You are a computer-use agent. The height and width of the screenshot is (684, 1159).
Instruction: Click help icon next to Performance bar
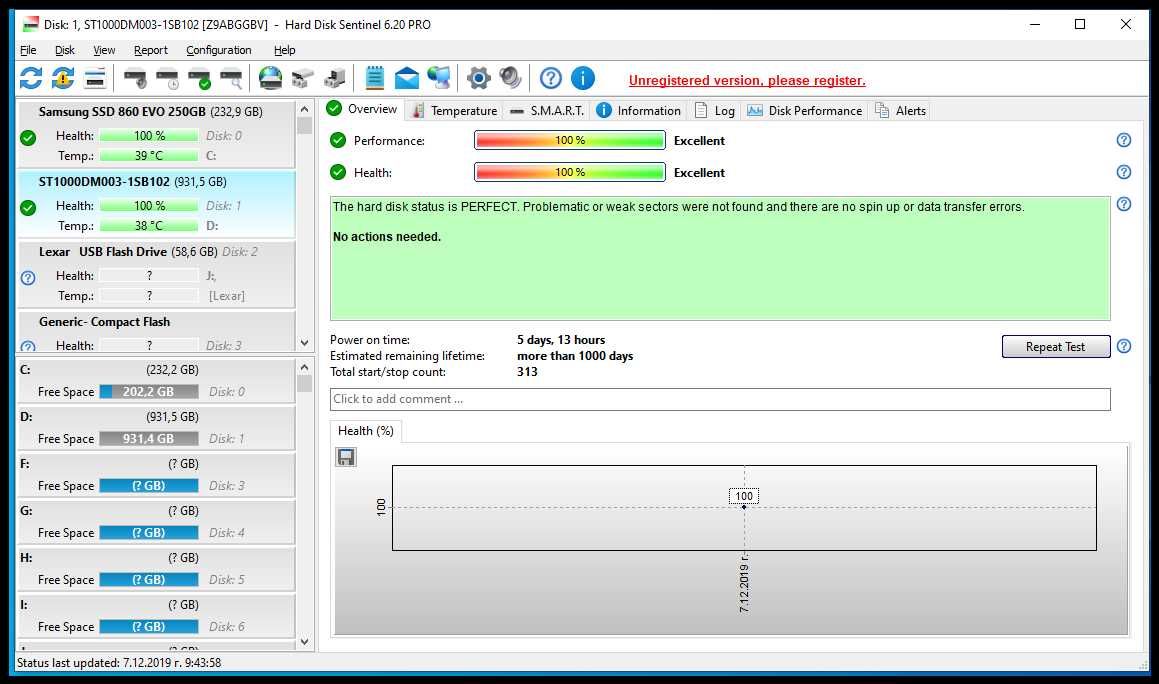[x=1124, y=140]
